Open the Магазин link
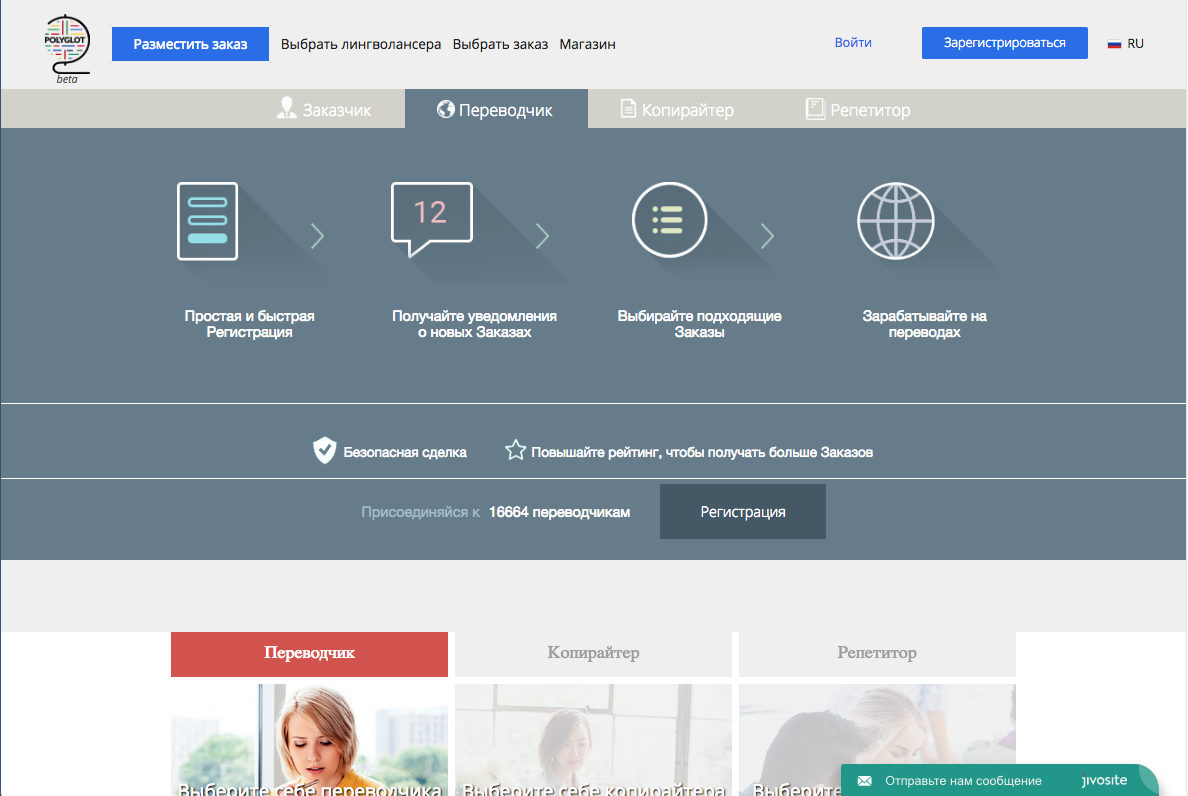This screenshot has height=796, width=1188. coord(587,44)
